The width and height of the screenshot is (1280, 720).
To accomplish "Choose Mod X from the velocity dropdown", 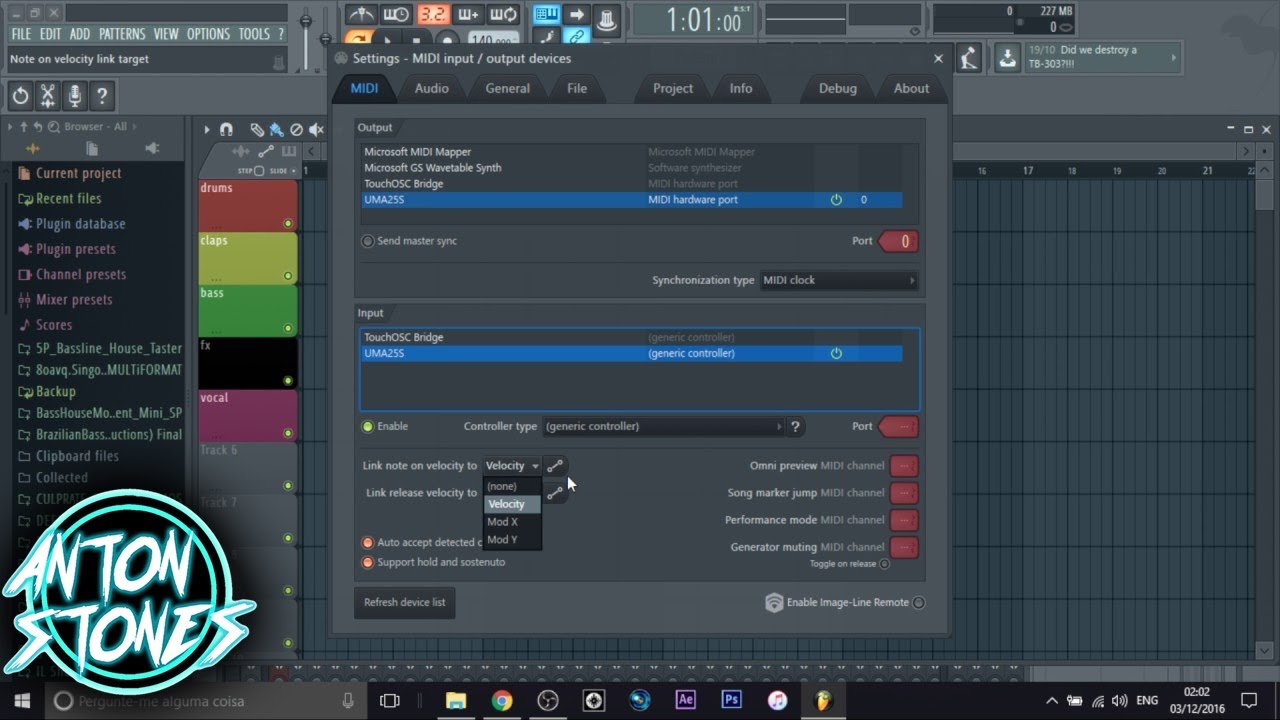I will pyautogui.click(x=512, y=522).
